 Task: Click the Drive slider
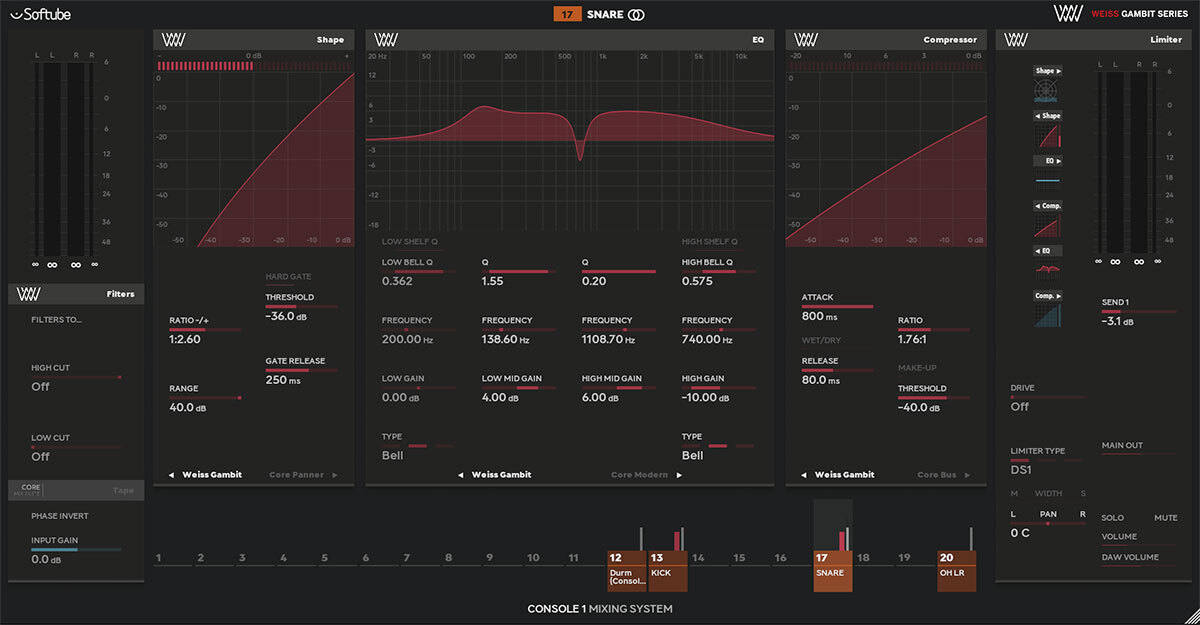click(1048, 397)
